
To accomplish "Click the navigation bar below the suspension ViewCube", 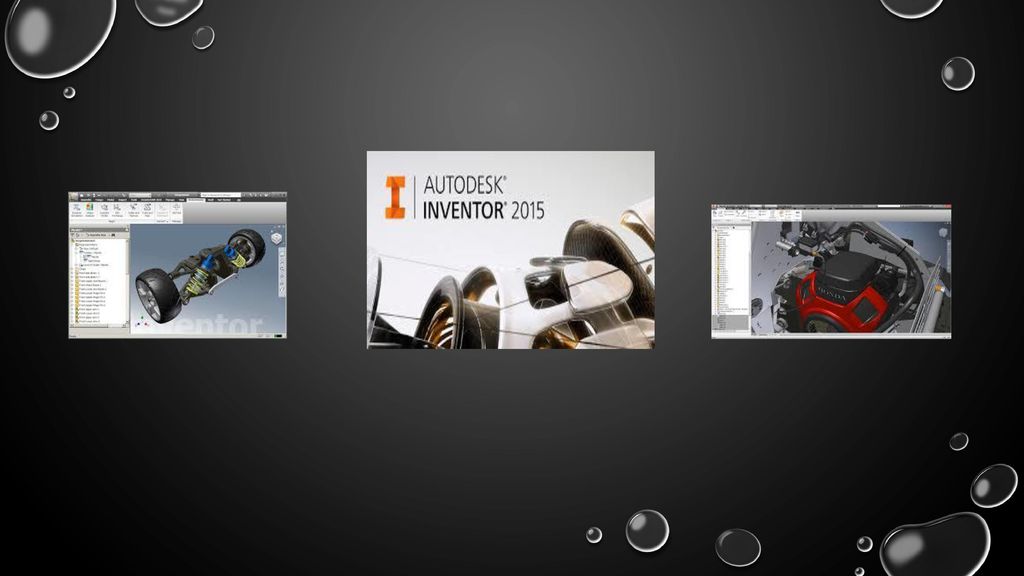I will (x=282, y=272).
